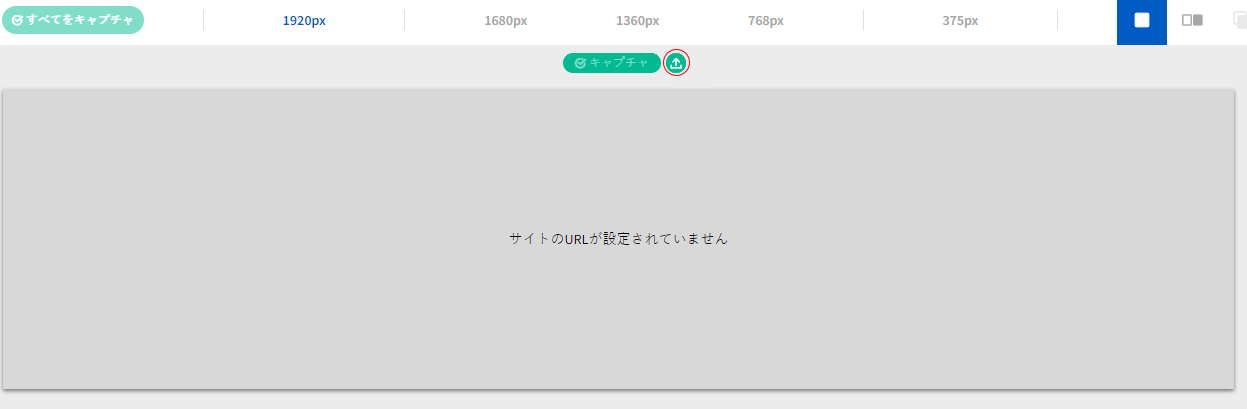The image size is (1247, 409).
Task: Switch to the side-by-side compare view icon
Action: [x=1192, y=21]
